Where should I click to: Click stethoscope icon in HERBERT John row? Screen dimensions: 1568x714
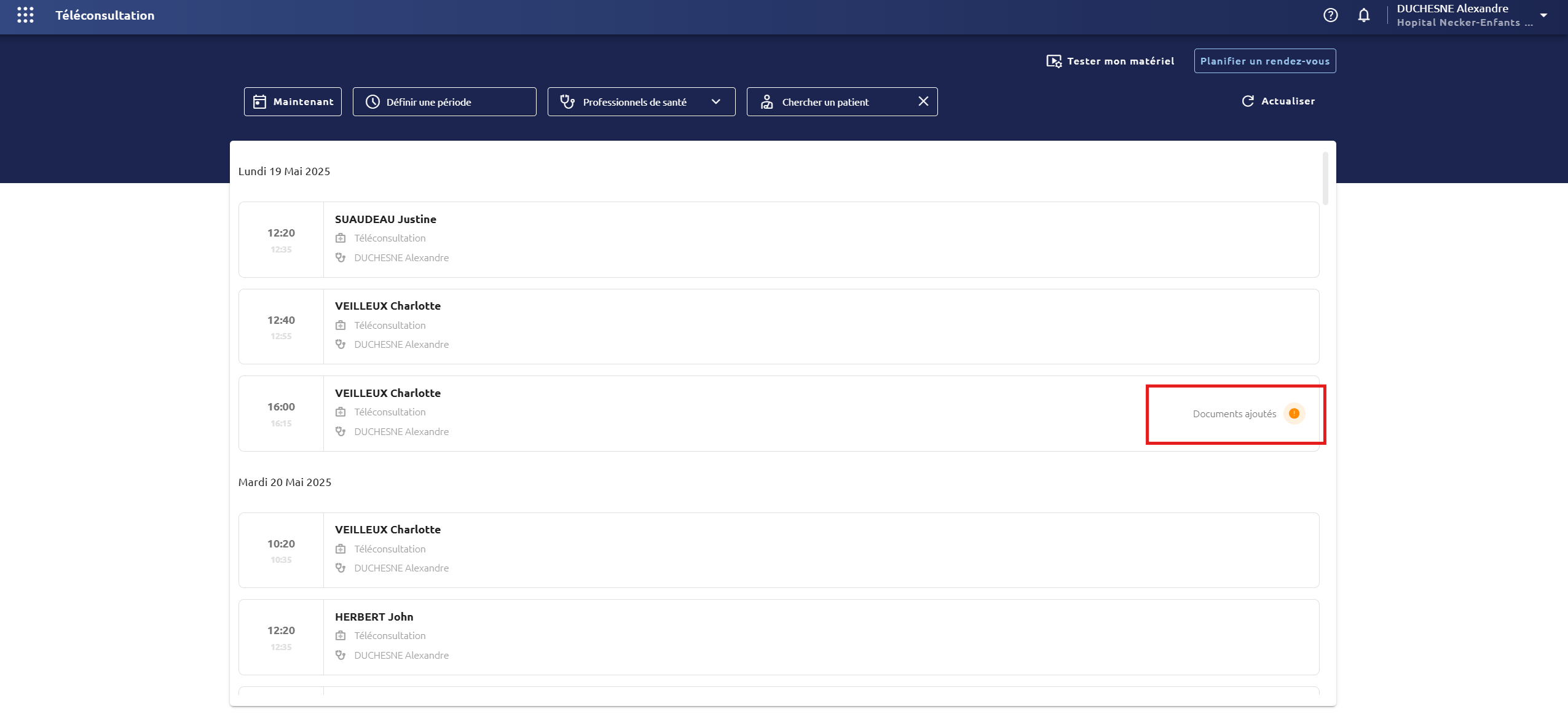[341, 655]
